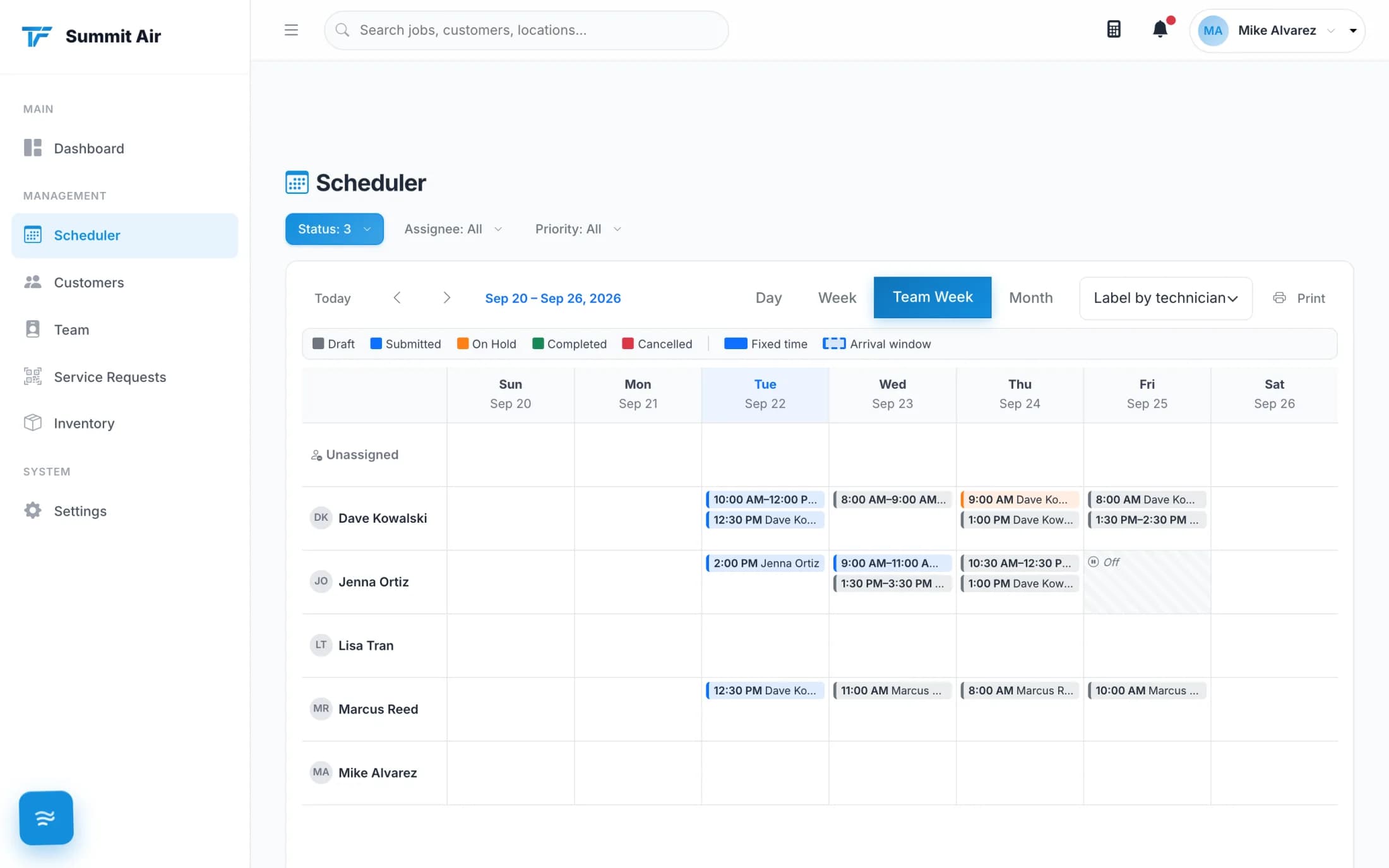The width and height of the screenshot is (1389, 868).
Task: Click the On Hold orange legend swatch
Action: click(463, 343)
